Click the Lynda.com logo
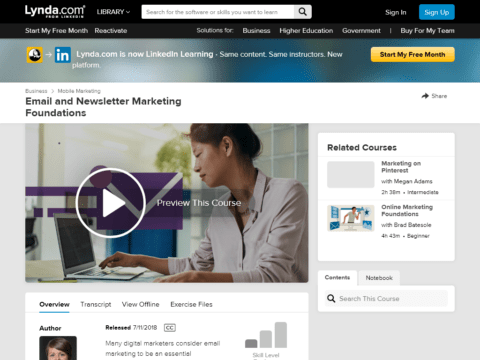 [55, 11]
